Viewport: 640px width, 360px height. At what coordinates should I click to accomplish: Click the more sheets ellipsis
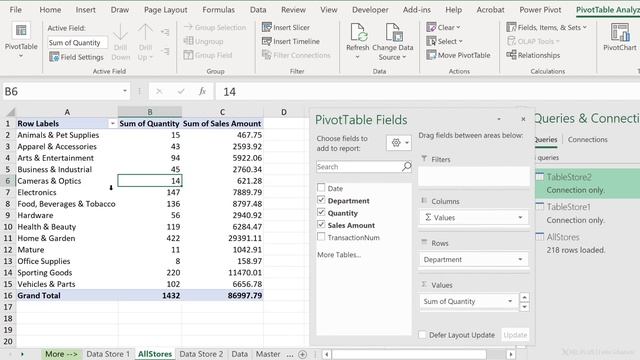290,354
